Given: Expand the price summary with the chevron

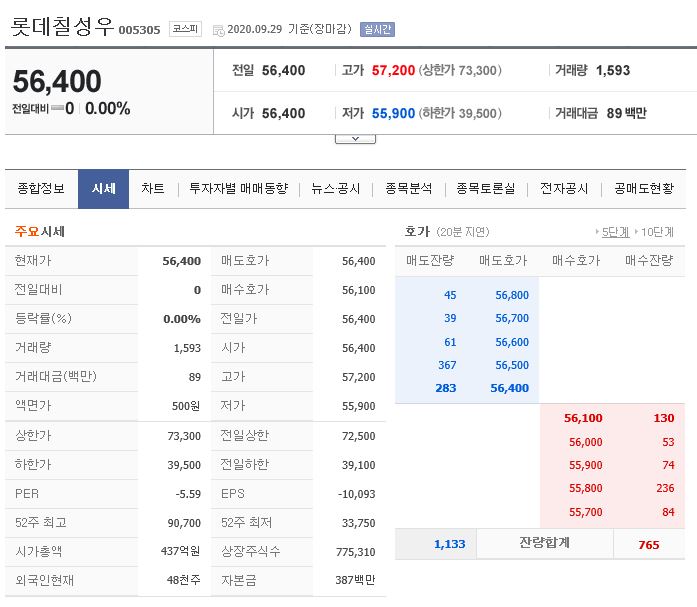Looking at the screenshot, I should coord(355,139).
